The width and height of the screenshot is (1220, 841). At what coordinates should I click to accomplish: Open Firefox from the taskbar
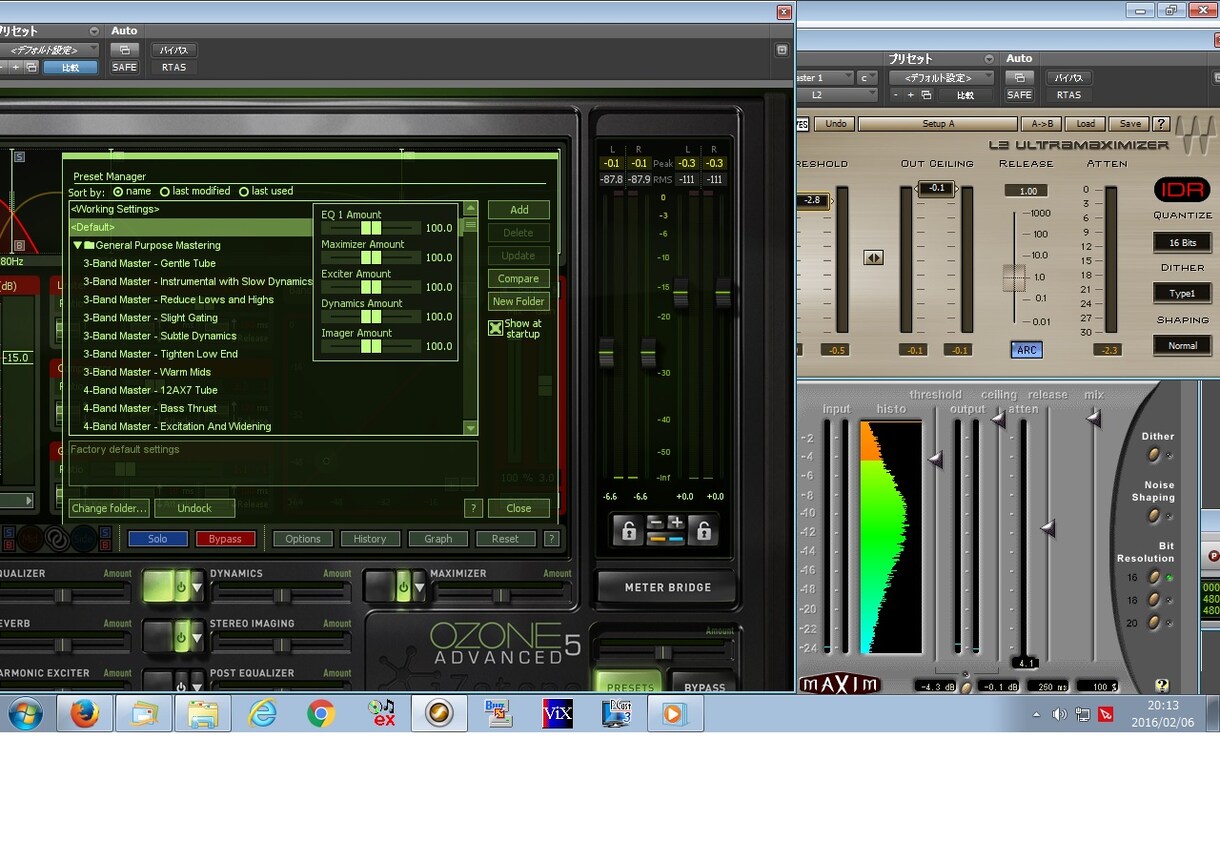(x=84, y=714)
